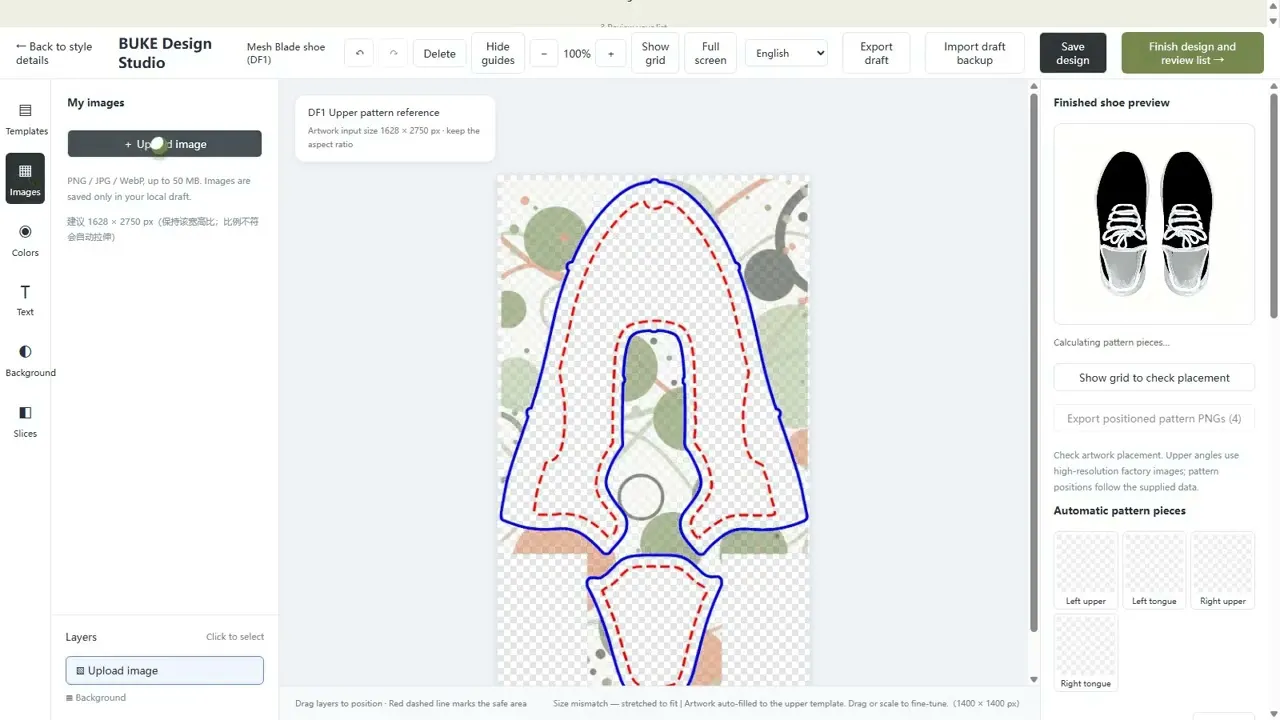
Task: Select the Left upper pattern piece
Action: pyautogui.click(x=1086, y=570)
